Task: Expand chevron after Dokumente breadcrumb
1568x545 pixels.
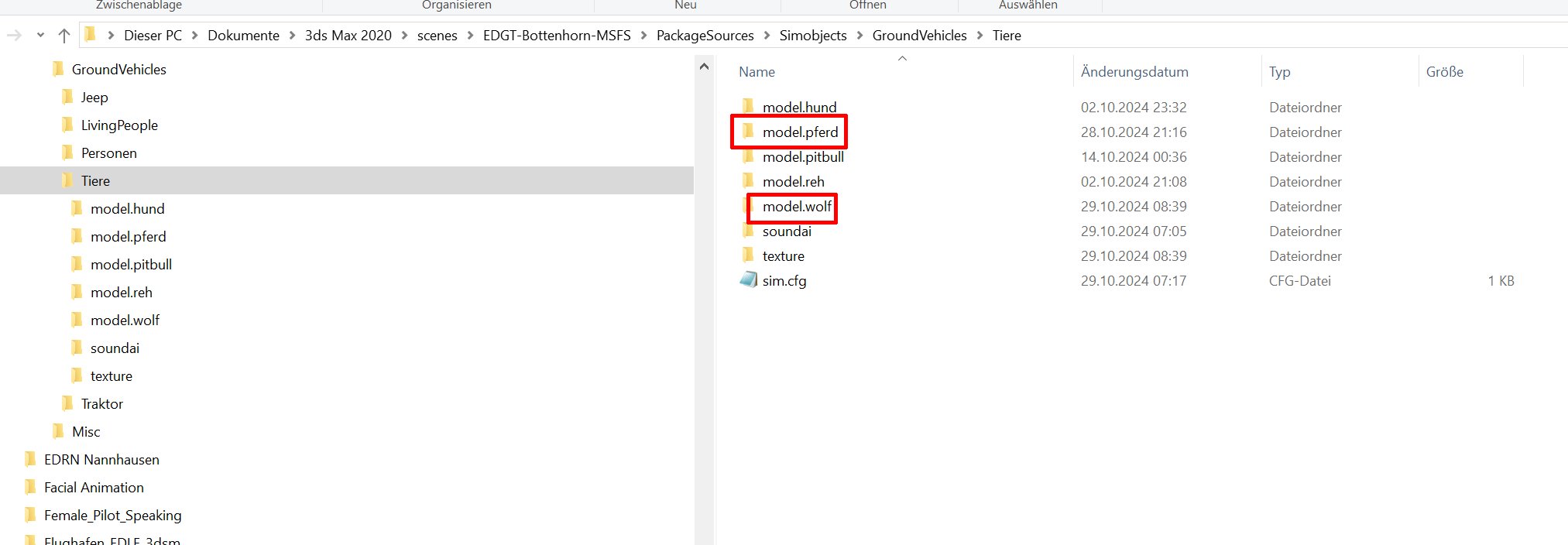Action: point(292,36)
